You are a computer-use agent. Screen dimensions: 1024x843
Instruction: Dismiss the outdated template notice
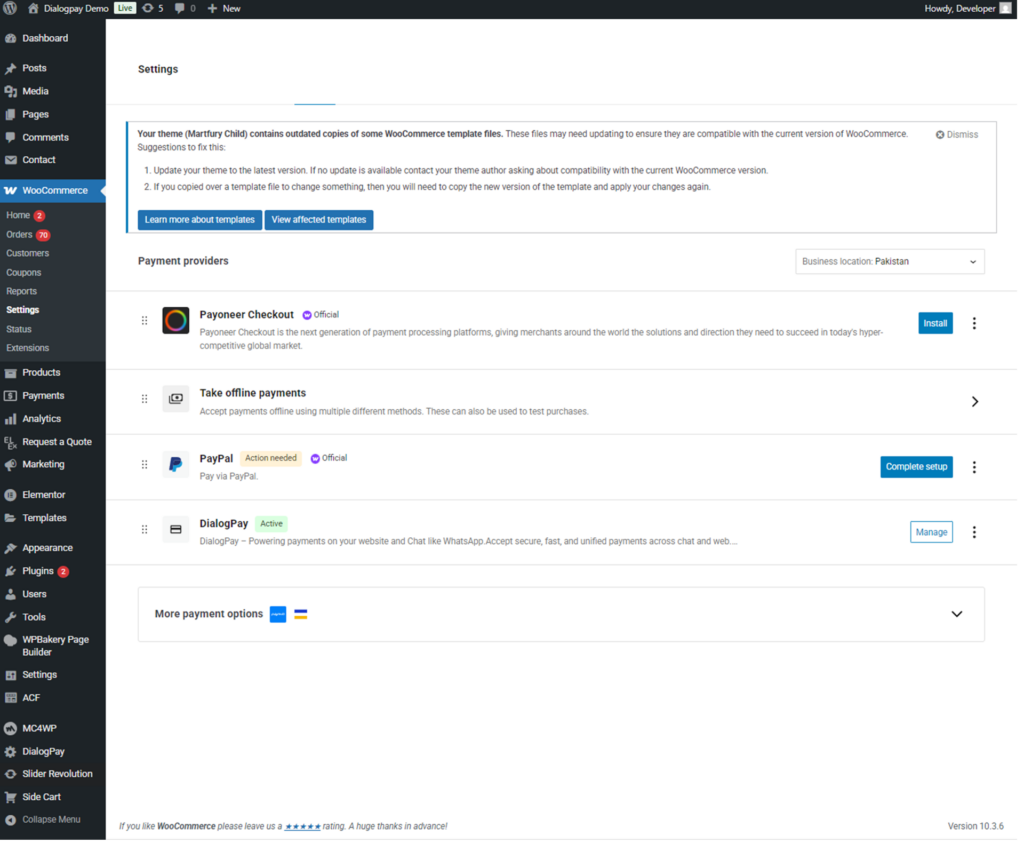point(957,134)
